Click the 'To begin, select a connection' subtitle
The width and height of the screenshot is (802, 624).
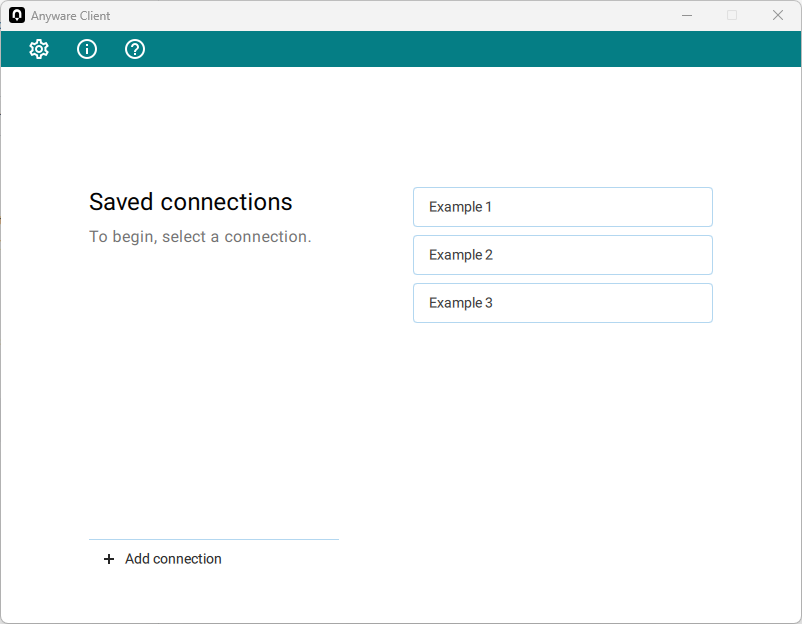point(200,237)
